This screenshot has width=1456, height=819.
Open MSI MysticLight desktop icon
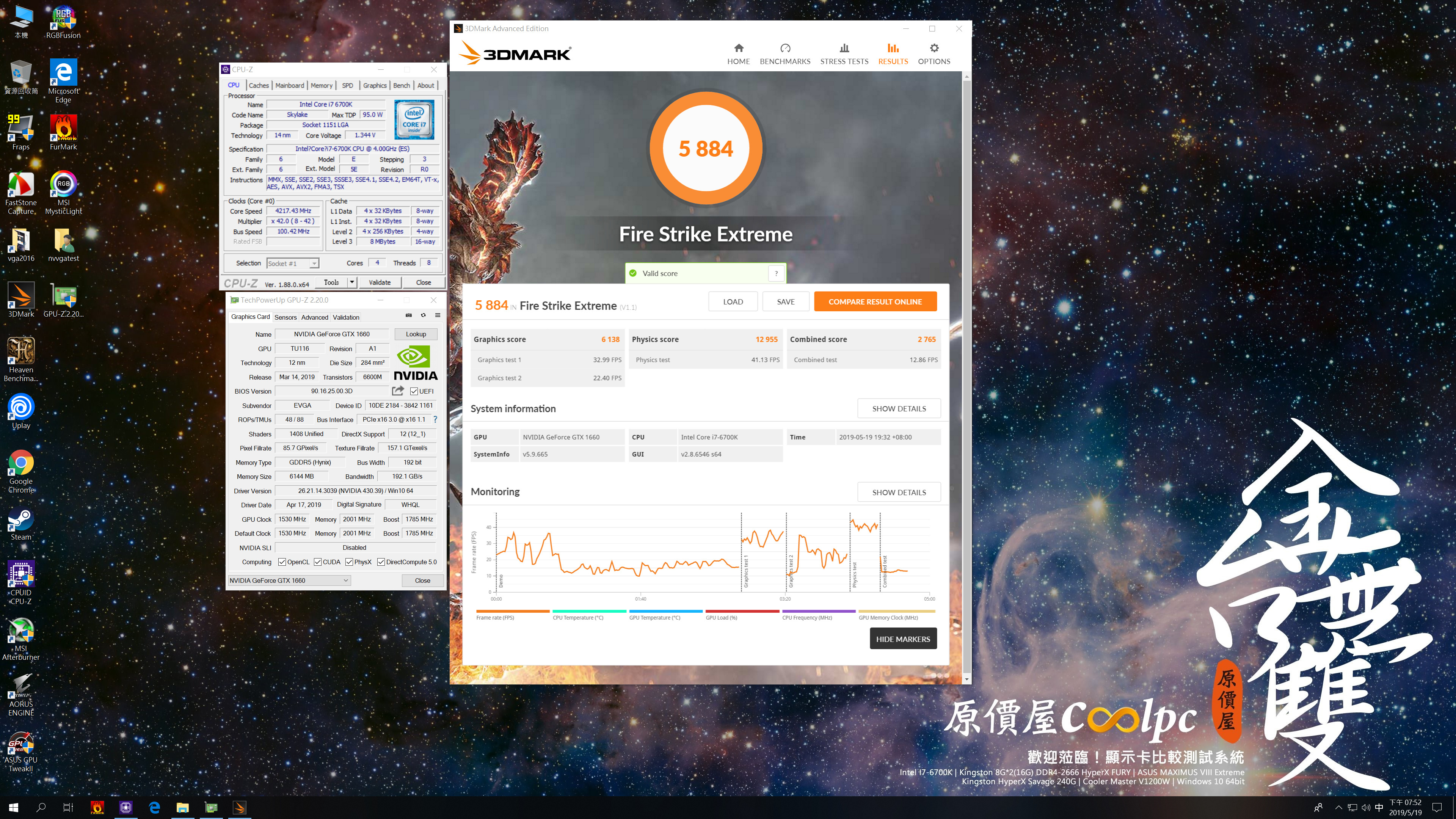click(63, 192)
